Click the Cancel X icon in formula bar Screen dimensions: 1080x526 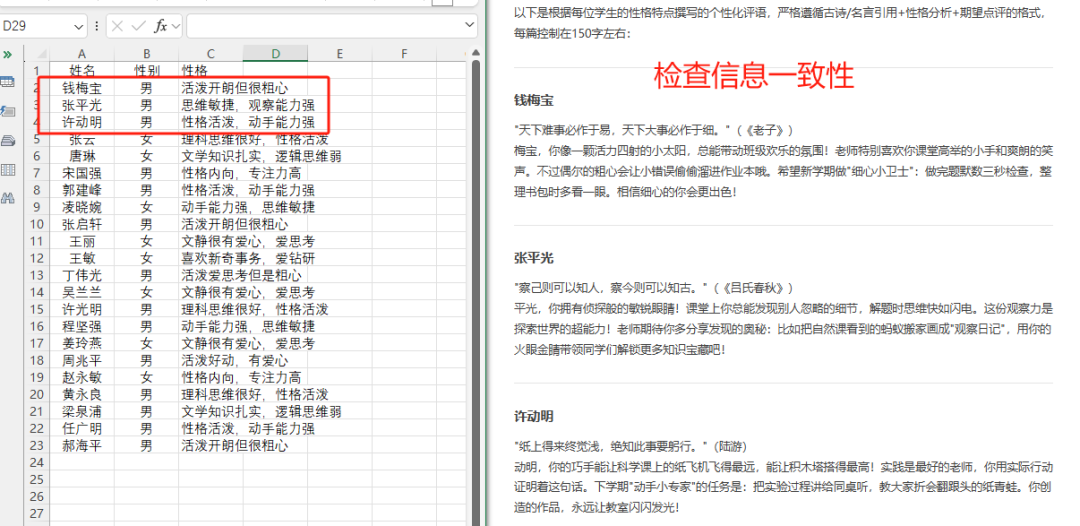point(118,26)
